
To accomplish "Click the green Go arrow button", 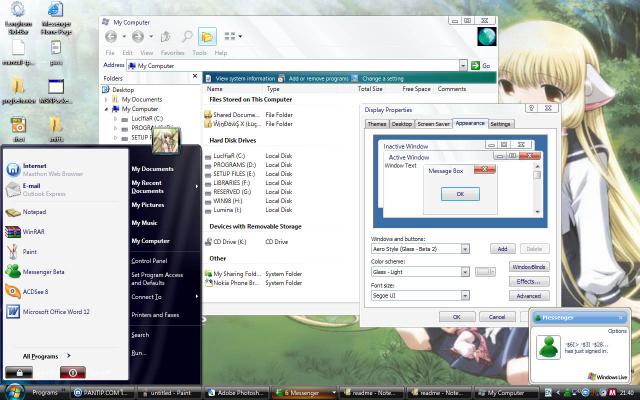I will 475,65.
